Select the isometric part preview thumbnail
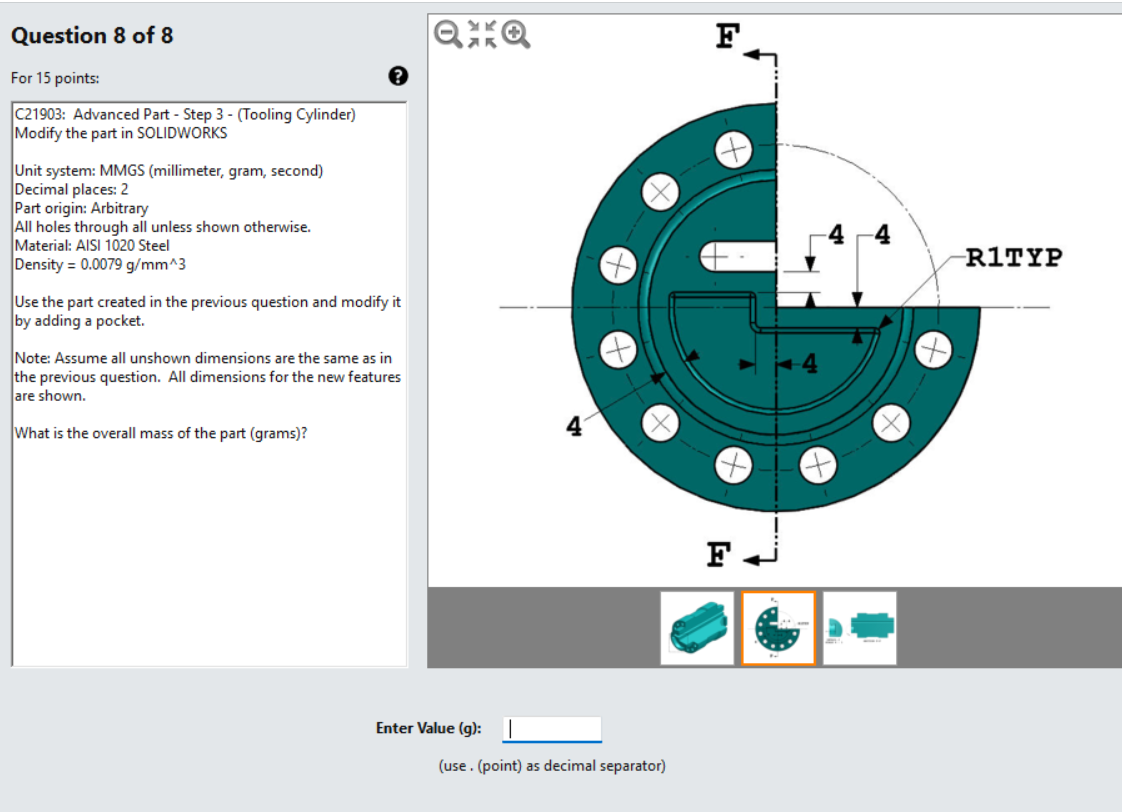Screen dimensions: 1122x812 click(x=697, y=627)
